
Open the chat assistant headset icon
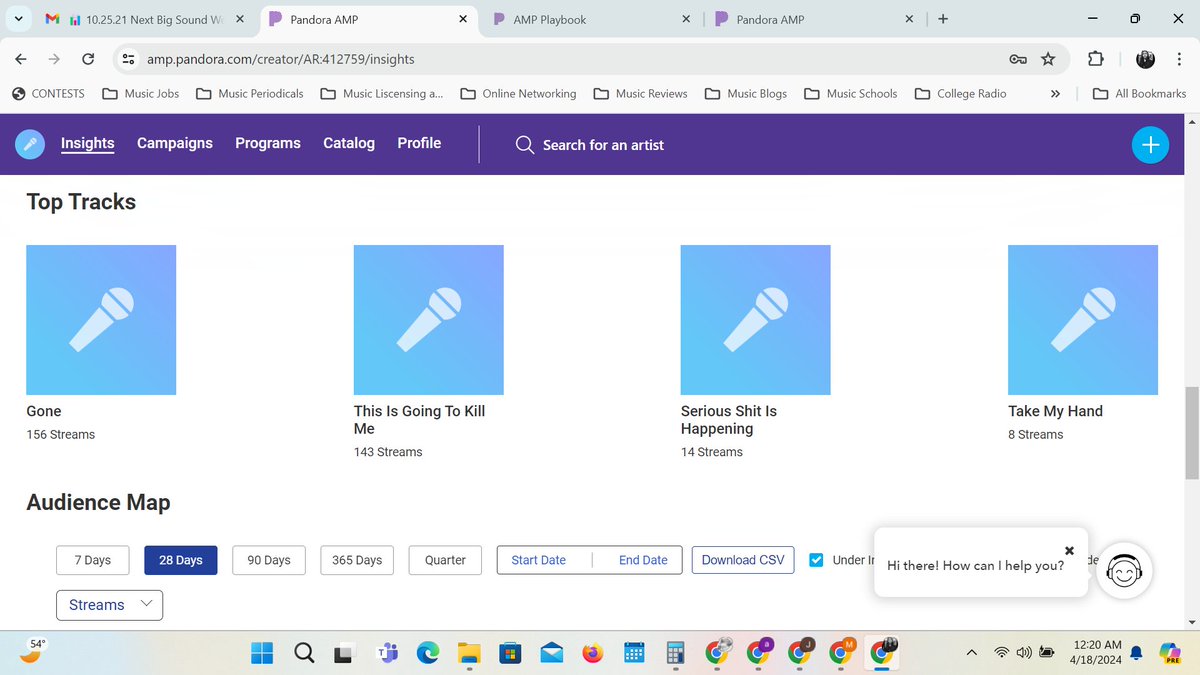click(1124, 571)
